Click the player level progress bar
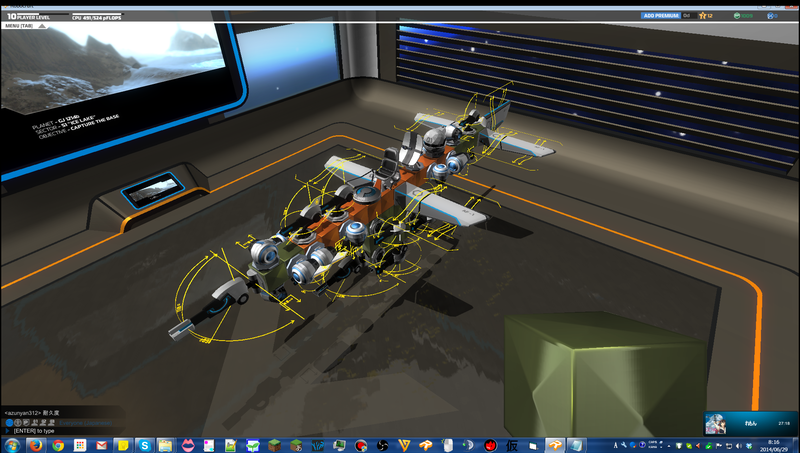 tap(43, 14)
